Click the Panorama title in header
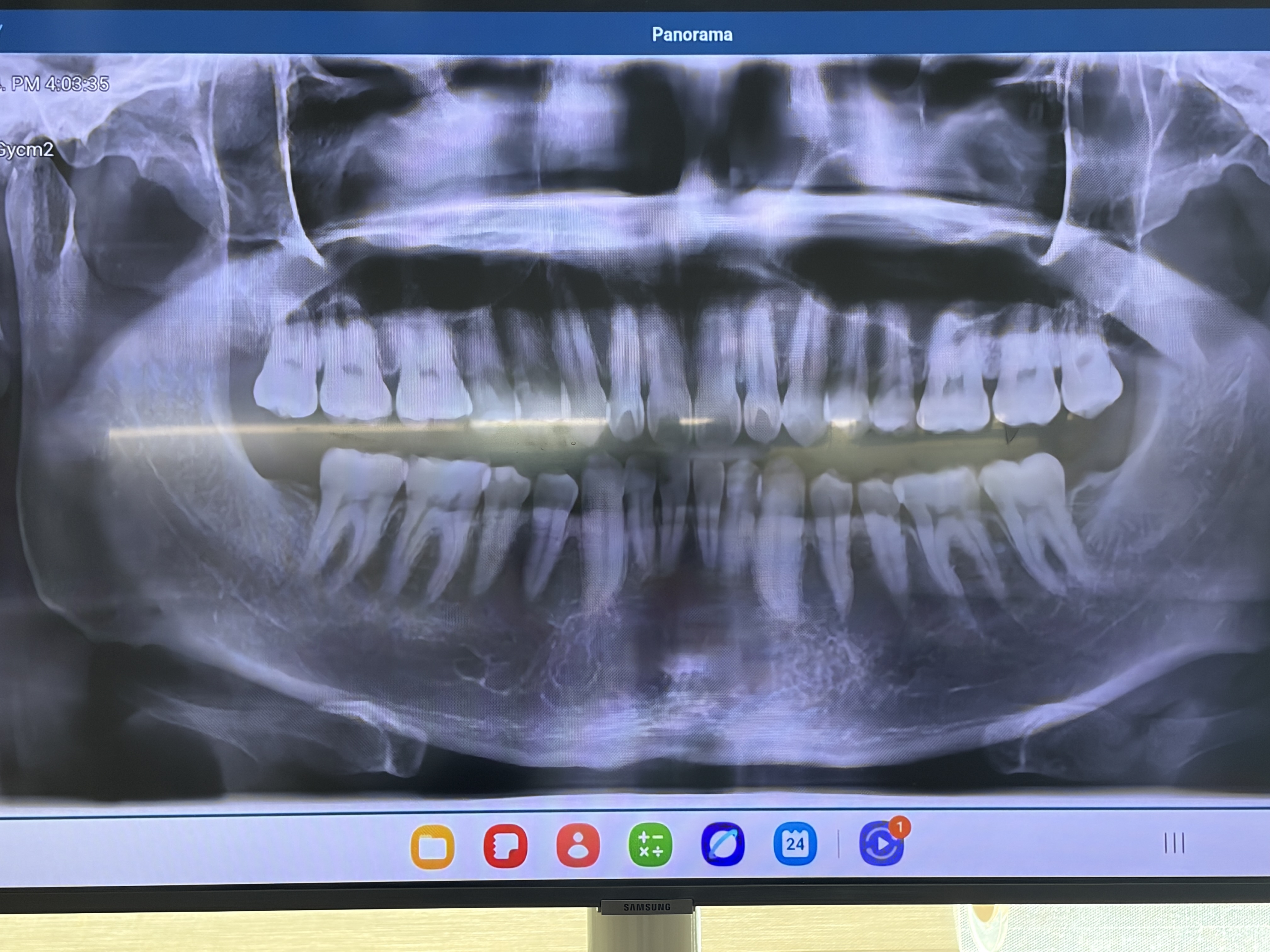Screen dimensions: 1270x952 coord(692,34)
